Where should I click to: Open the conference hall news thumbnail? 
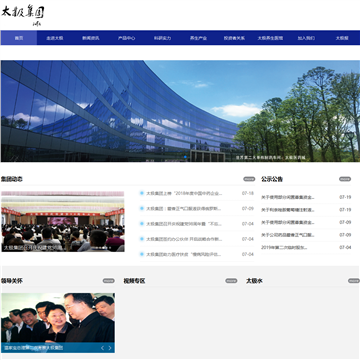[x=63, y=221]
